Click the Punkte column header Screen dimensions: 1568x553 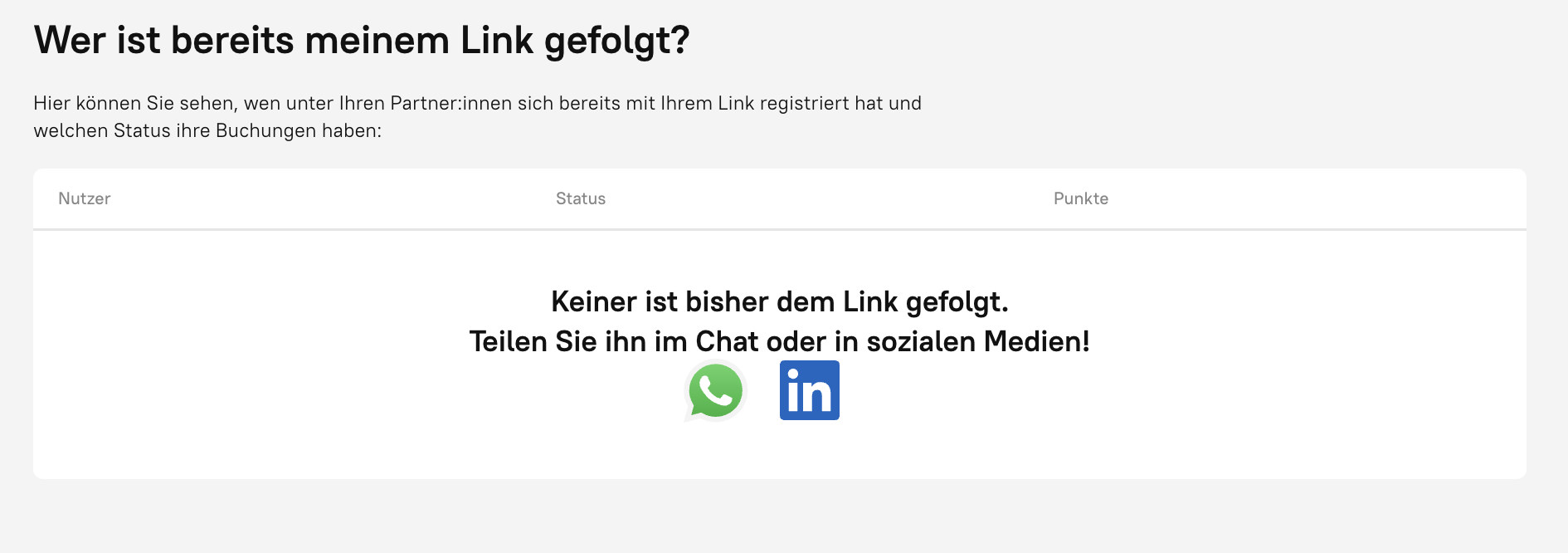(1080, 198)
